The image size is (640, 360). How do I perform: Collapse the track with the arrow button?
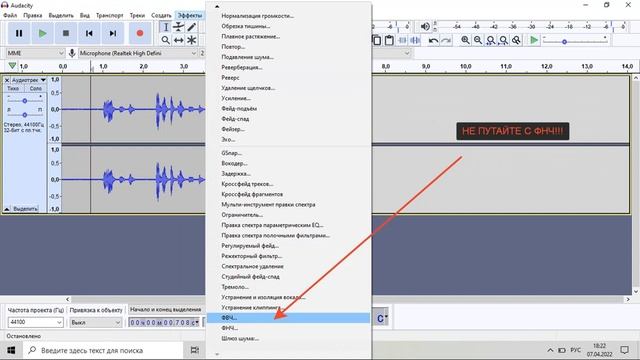coord(7,209)
